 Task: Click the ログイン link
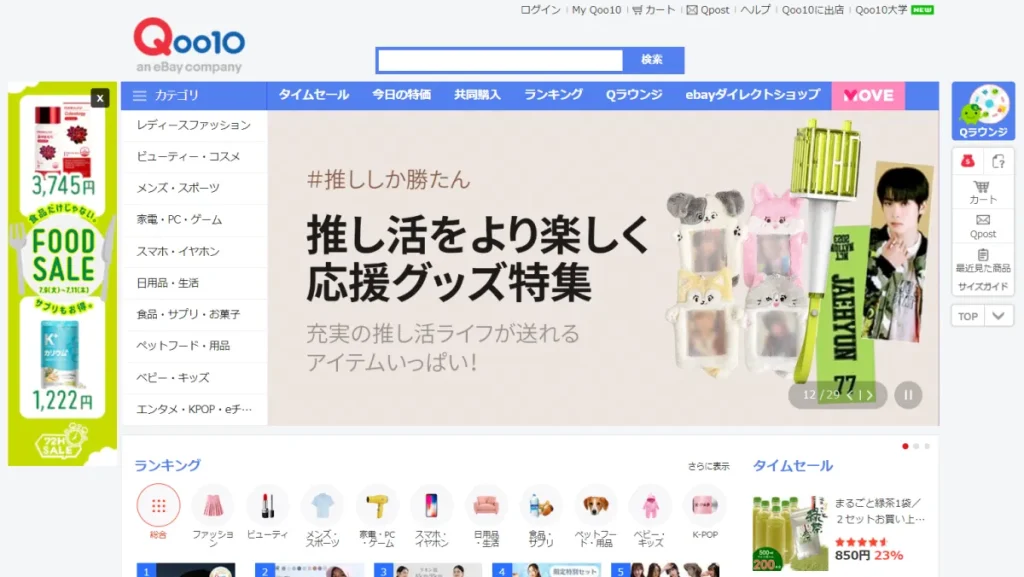coord(541,10)
